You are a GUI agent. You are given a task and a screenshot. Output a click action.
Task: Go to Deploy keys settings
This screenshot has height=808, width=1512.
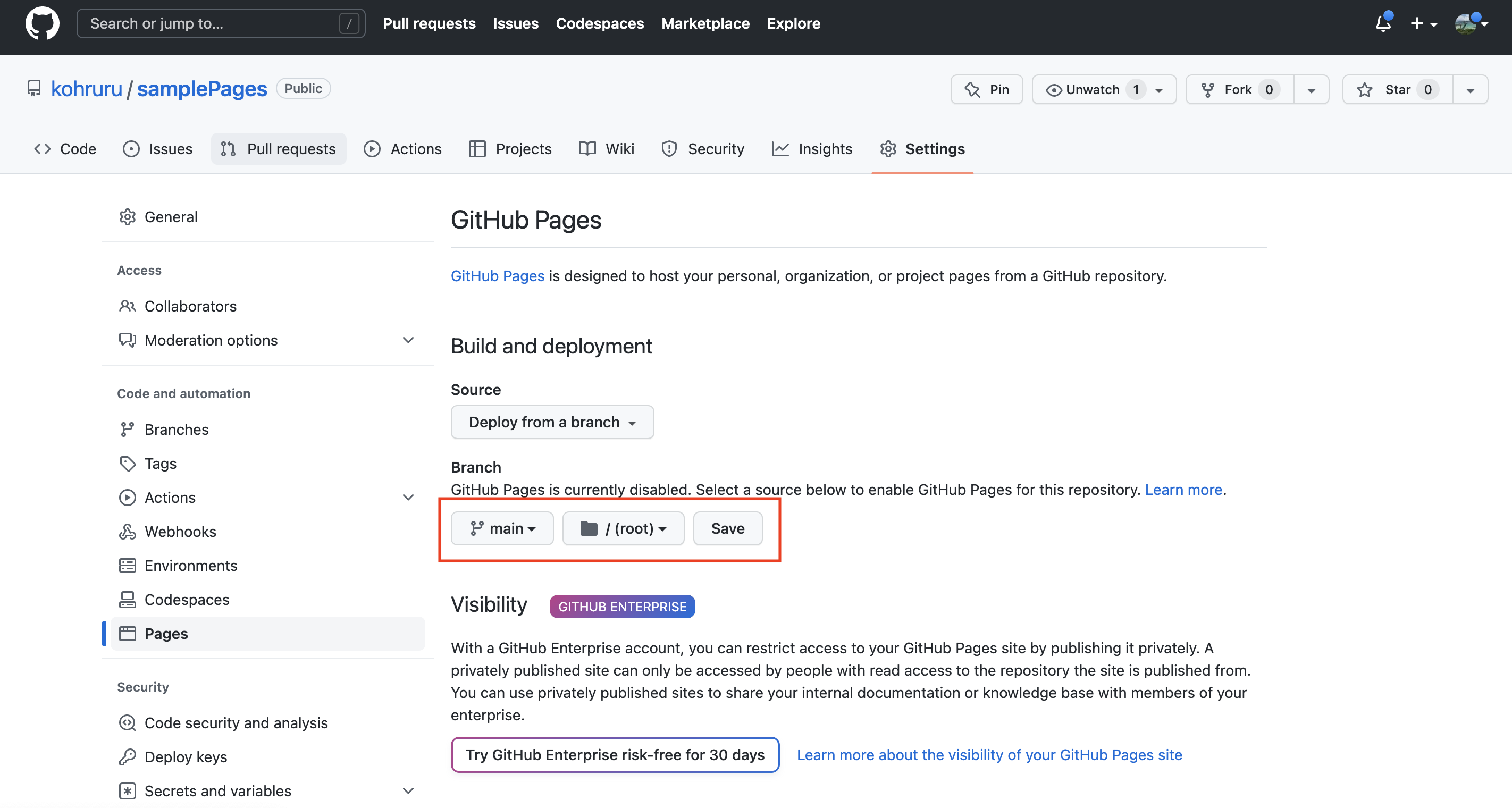tap(186, 756)
